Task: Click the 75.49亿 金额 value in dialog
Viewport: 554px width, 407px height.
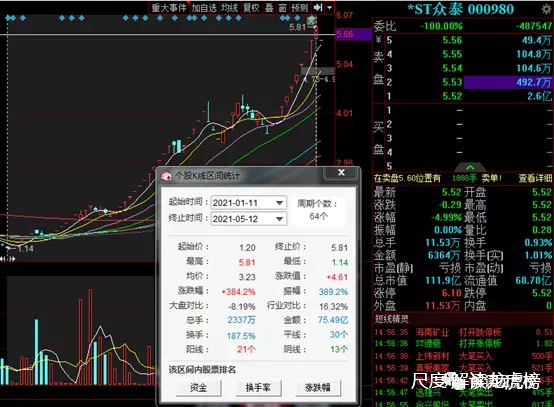Action: 333,320
